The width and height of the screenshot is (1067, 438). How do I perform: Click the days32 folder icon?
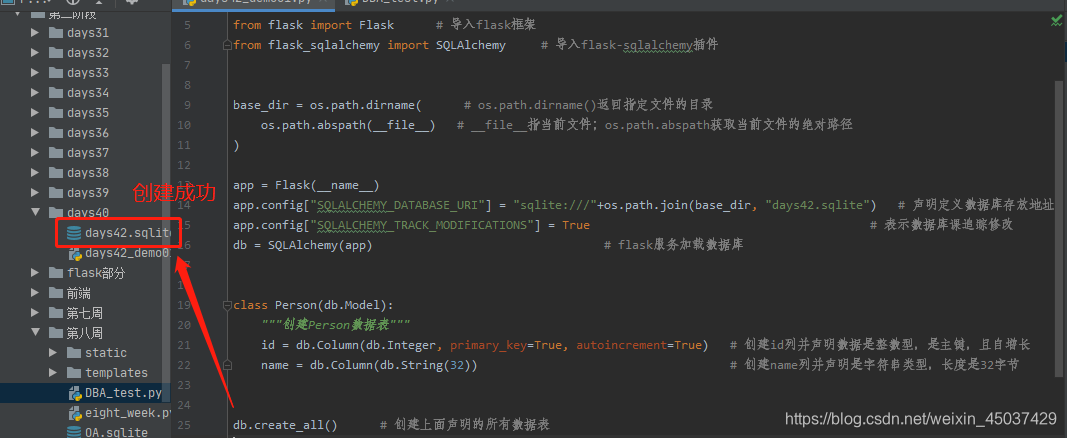56,52
